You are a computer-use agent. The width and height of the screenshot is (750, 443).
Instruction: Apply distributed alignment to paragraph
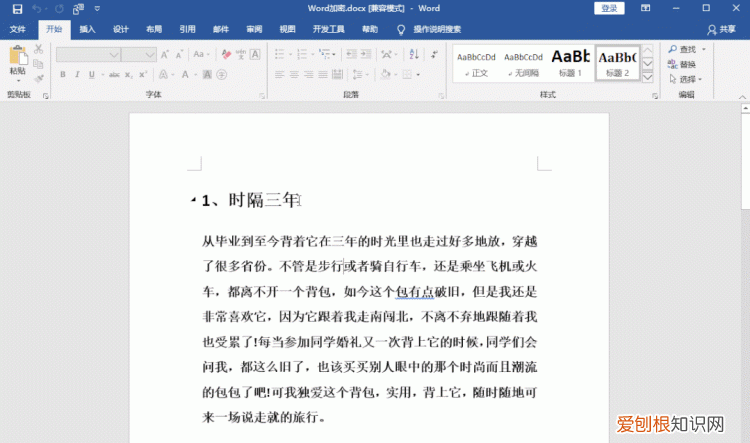(x=338, y=75)
